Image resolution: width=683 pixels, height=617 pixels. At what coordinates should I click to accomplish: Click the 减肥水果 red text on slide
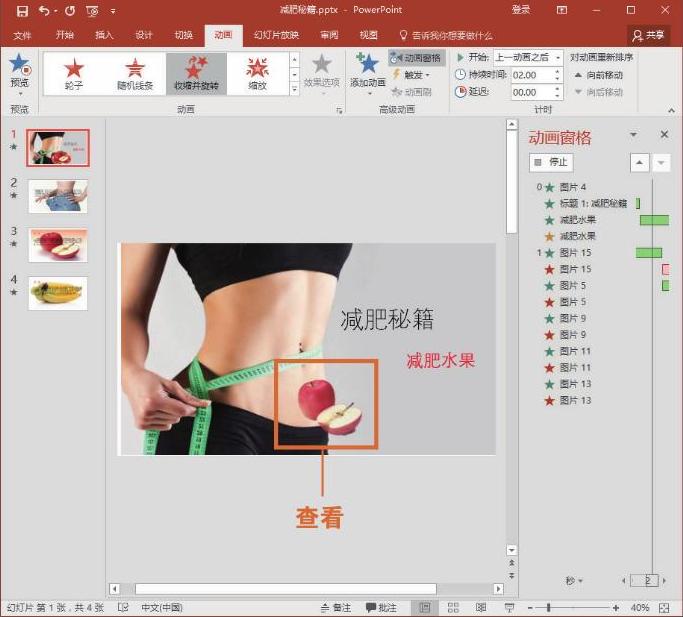pyautogui.click(x=440, y=361)
